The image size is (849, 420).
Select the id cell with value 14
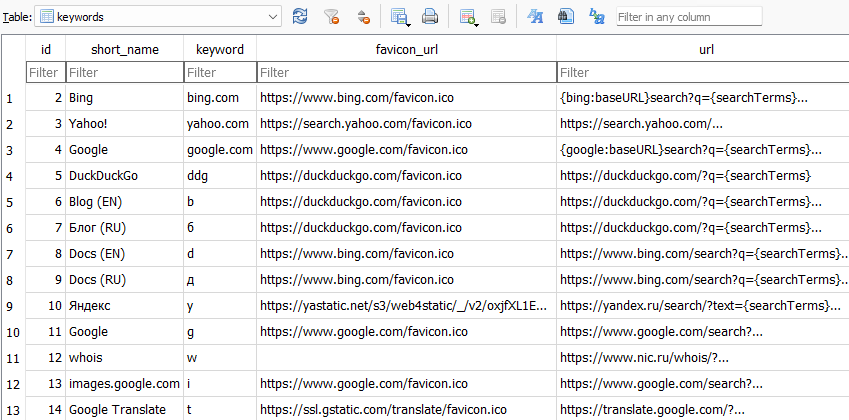46,410
